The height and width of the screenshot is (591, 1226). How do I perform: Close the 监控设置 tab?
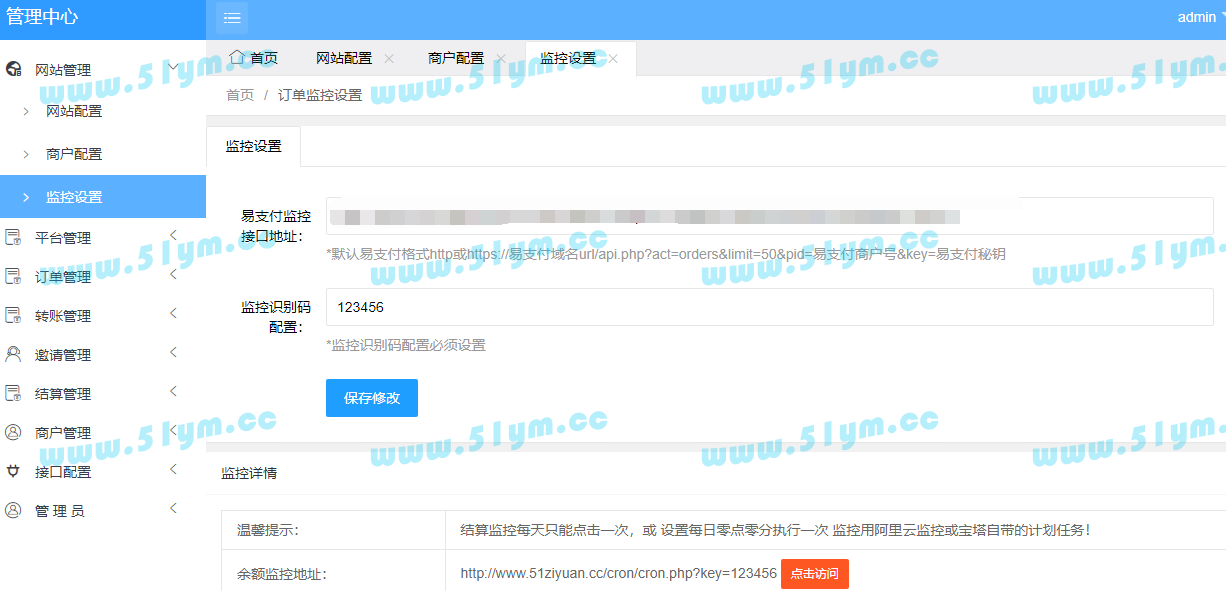pos(613,58)
